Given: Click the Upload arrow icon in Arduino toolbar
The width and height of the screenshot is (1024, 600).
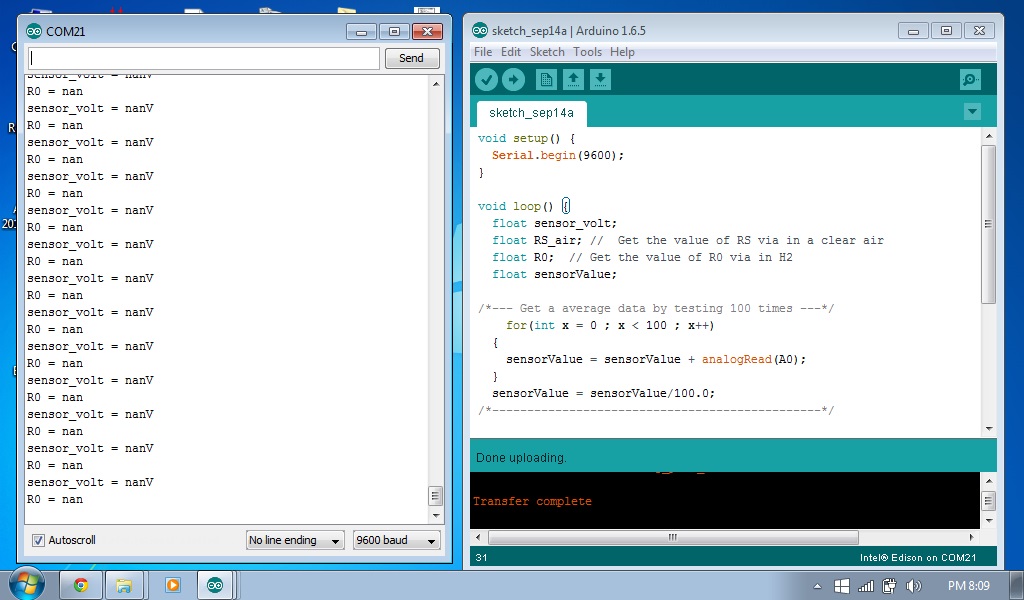Looking at the screenshot, I should pos(514,80).
